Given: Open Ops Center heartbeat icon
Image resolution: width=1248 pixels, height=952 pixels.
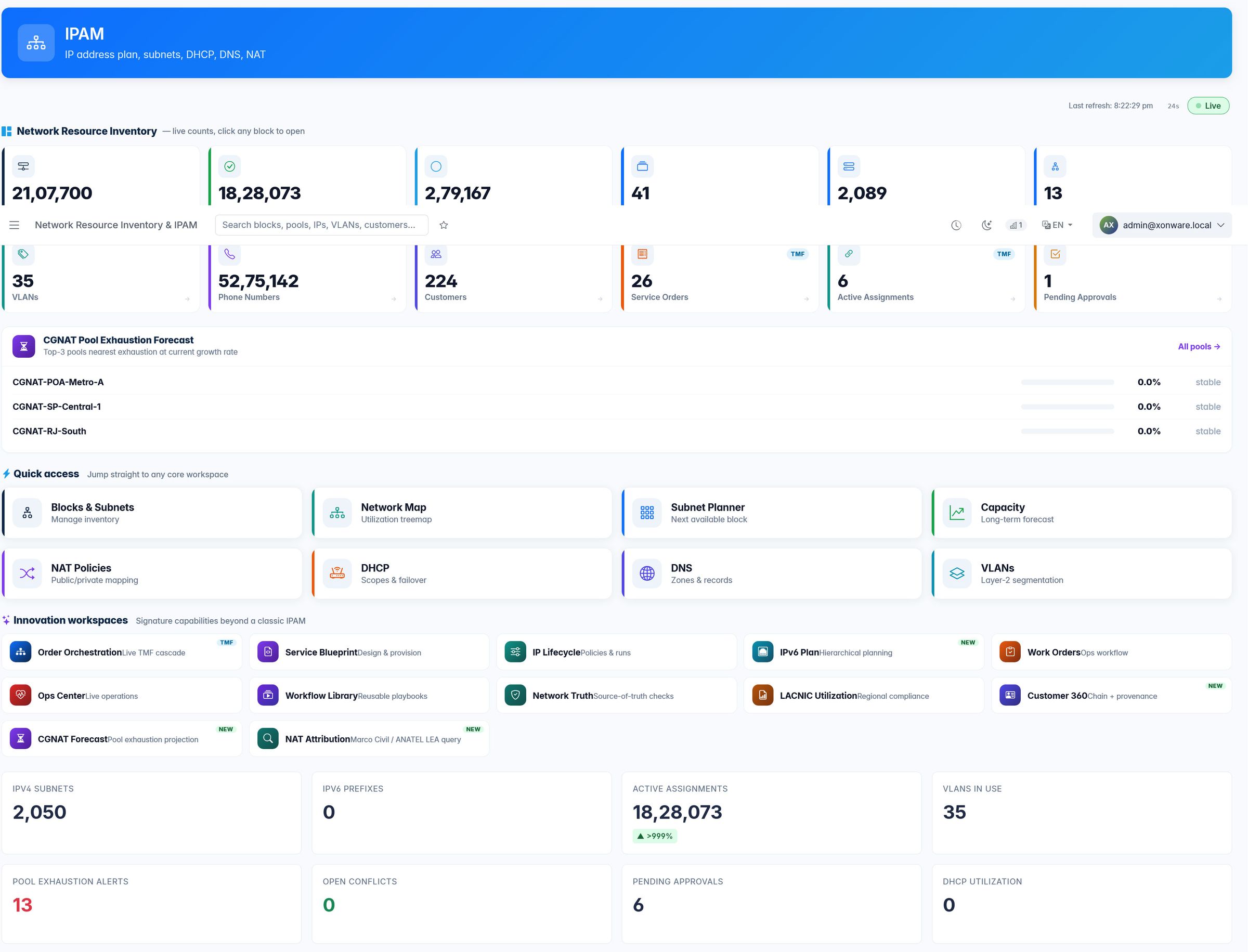Looking at the screenshot, I should (20, 695).
